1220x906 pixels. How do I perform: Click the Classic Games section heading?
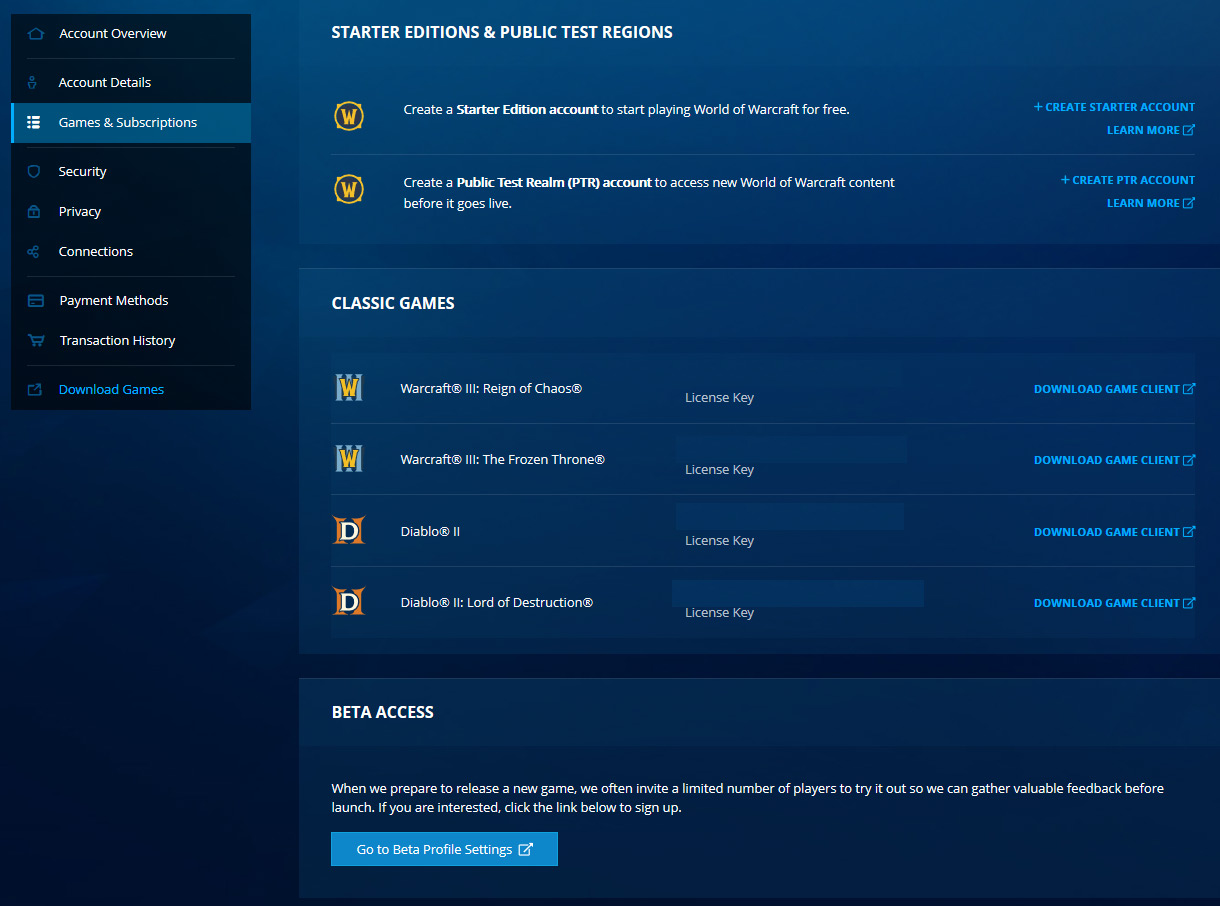point(393,303)
